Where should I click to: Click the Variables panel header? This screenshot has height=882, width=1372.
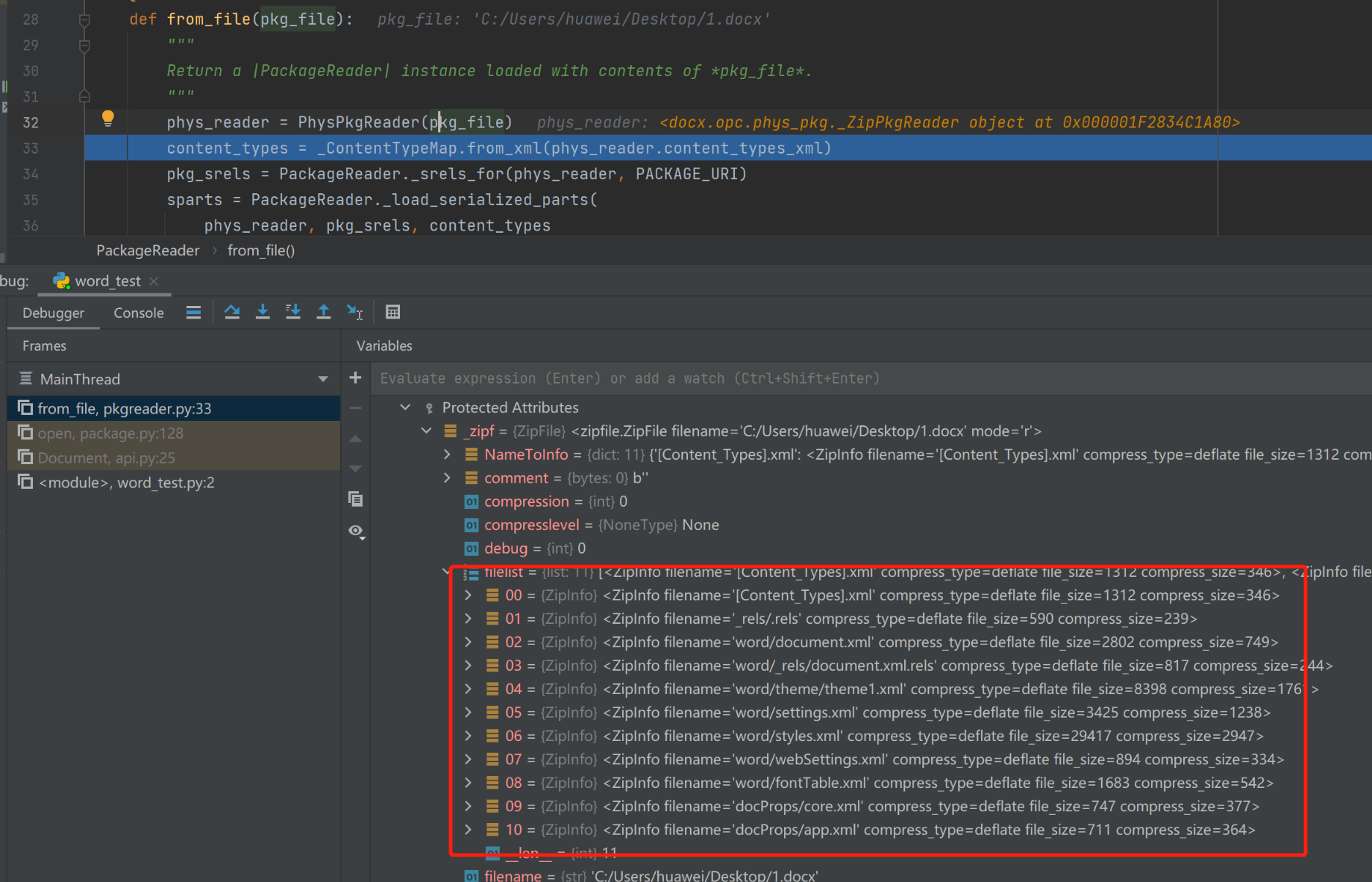(x=384, y=345)
